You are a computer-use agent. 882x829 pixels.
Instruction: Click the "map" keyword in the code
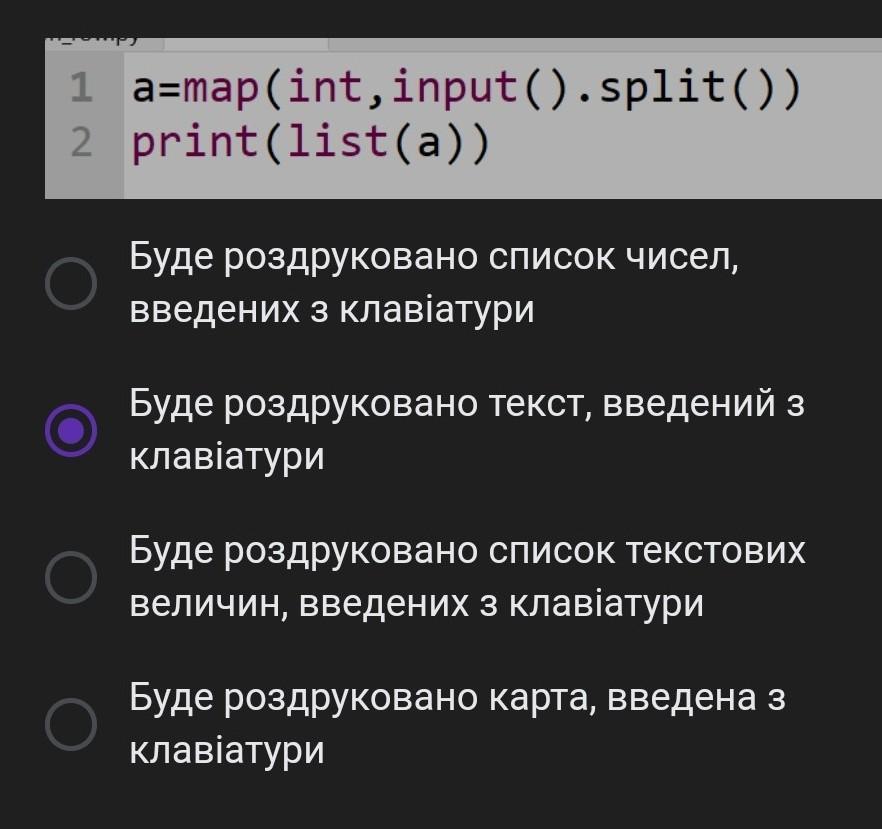[222, 89]
